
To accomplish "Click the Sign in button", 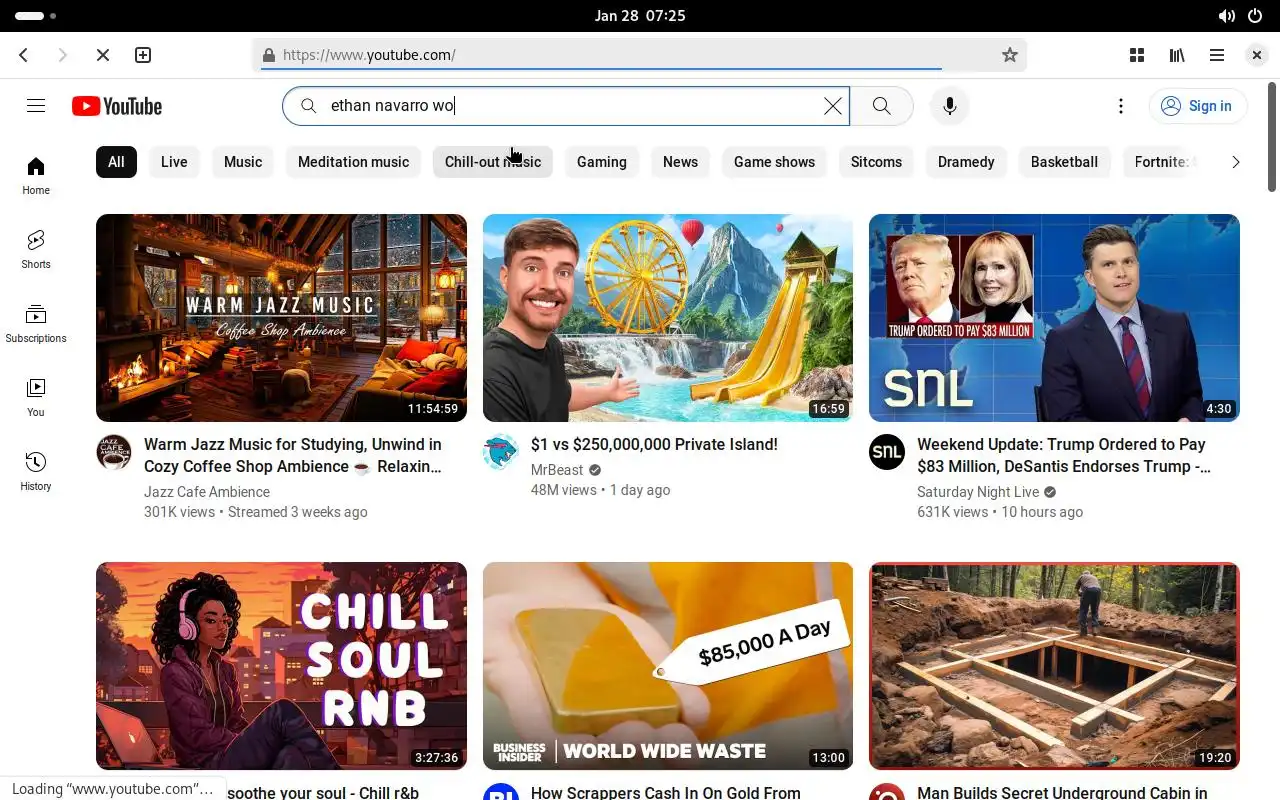I will coord(1198,106).
